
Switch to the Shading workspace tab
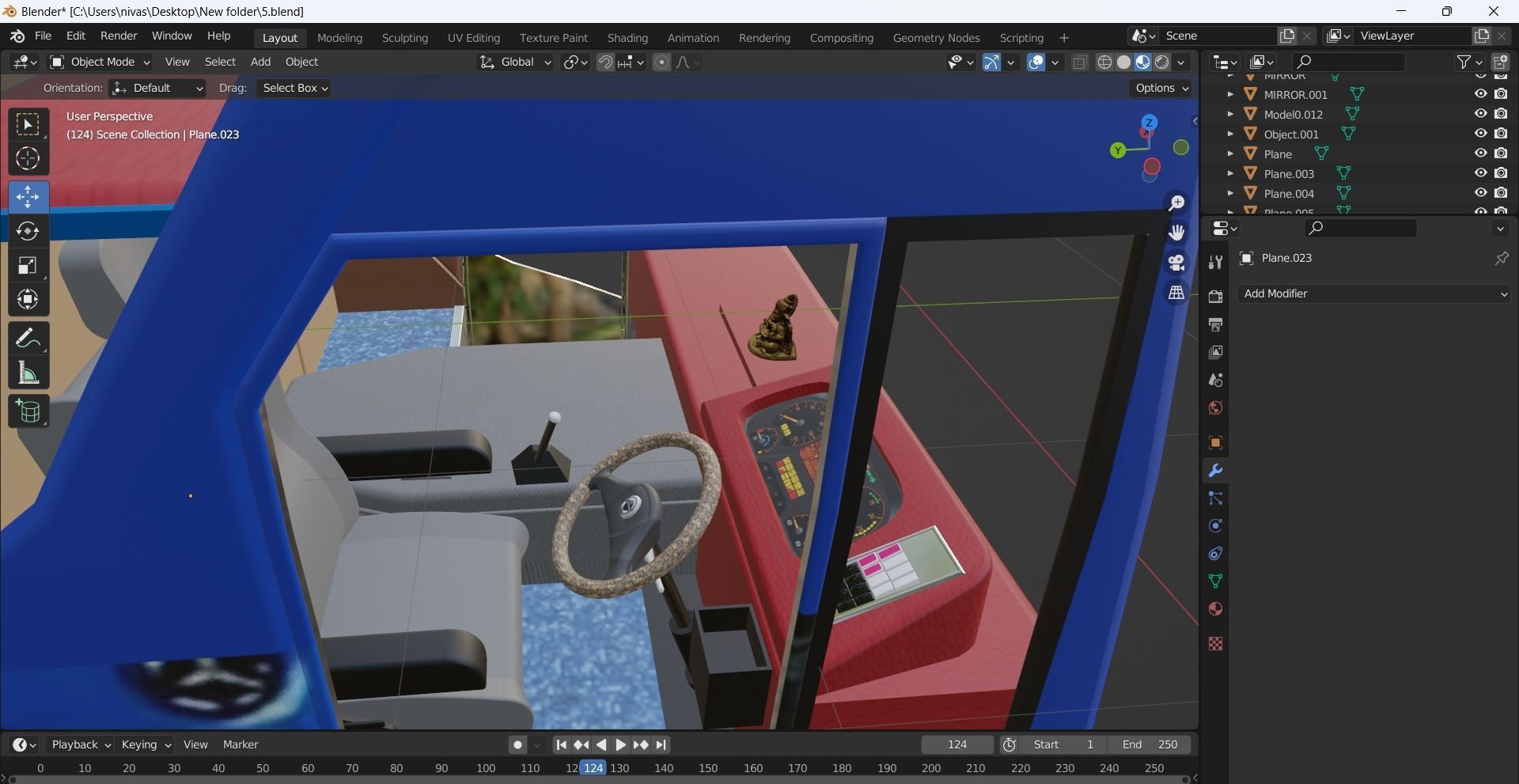[627, 38]
